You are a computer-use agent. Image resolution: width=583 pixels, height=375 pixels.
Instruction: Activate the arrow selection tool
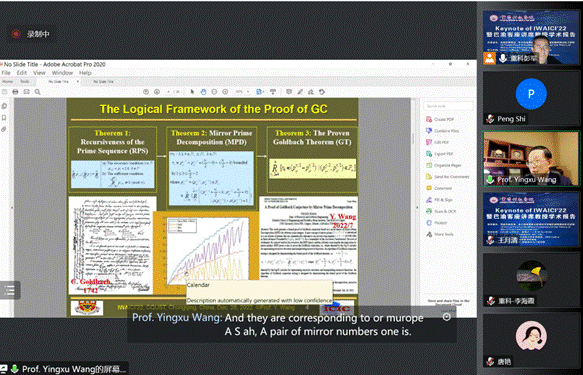(192, 92)
